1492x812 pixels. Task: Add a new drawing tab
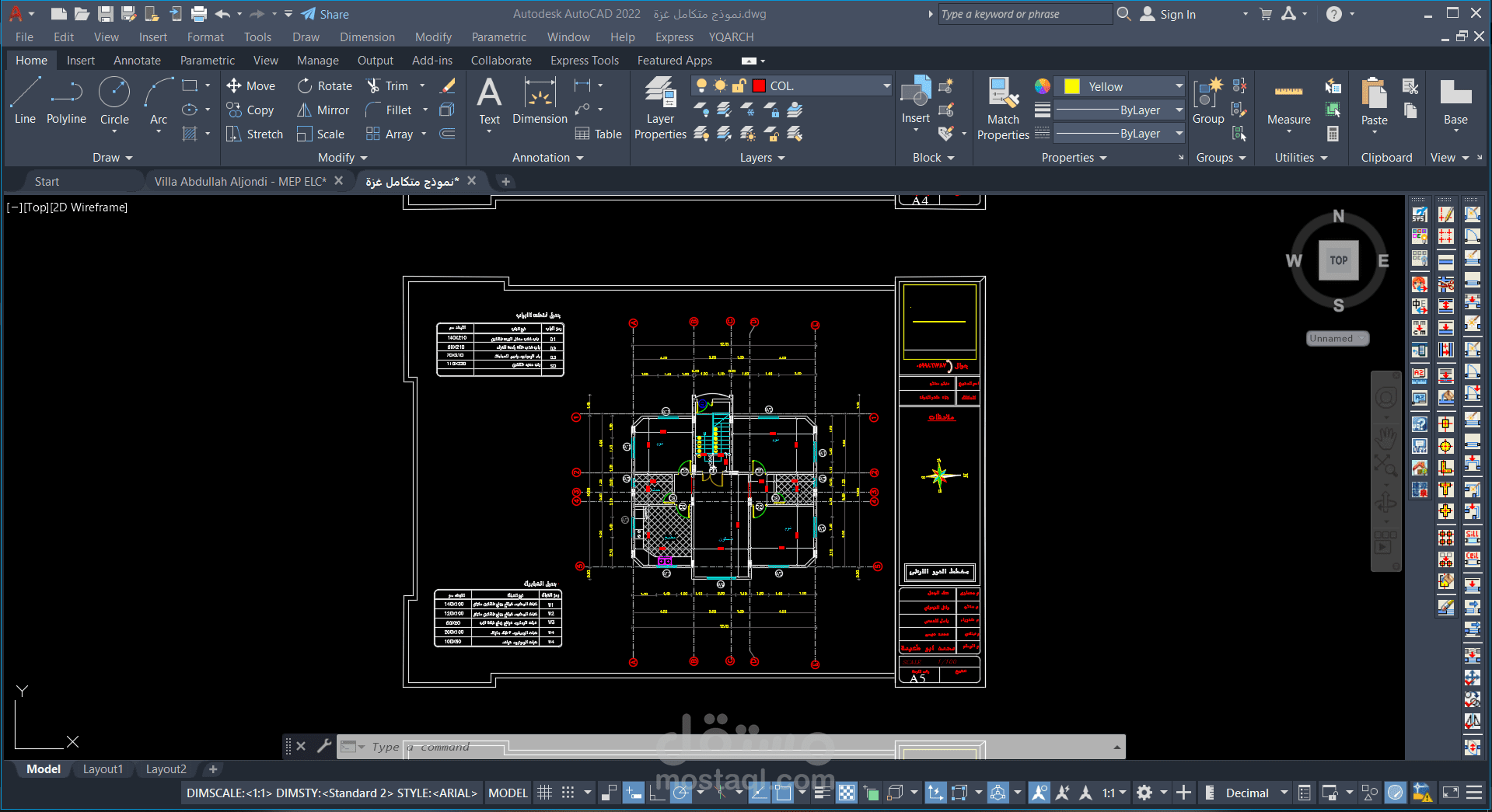click(x=505, y=181)
